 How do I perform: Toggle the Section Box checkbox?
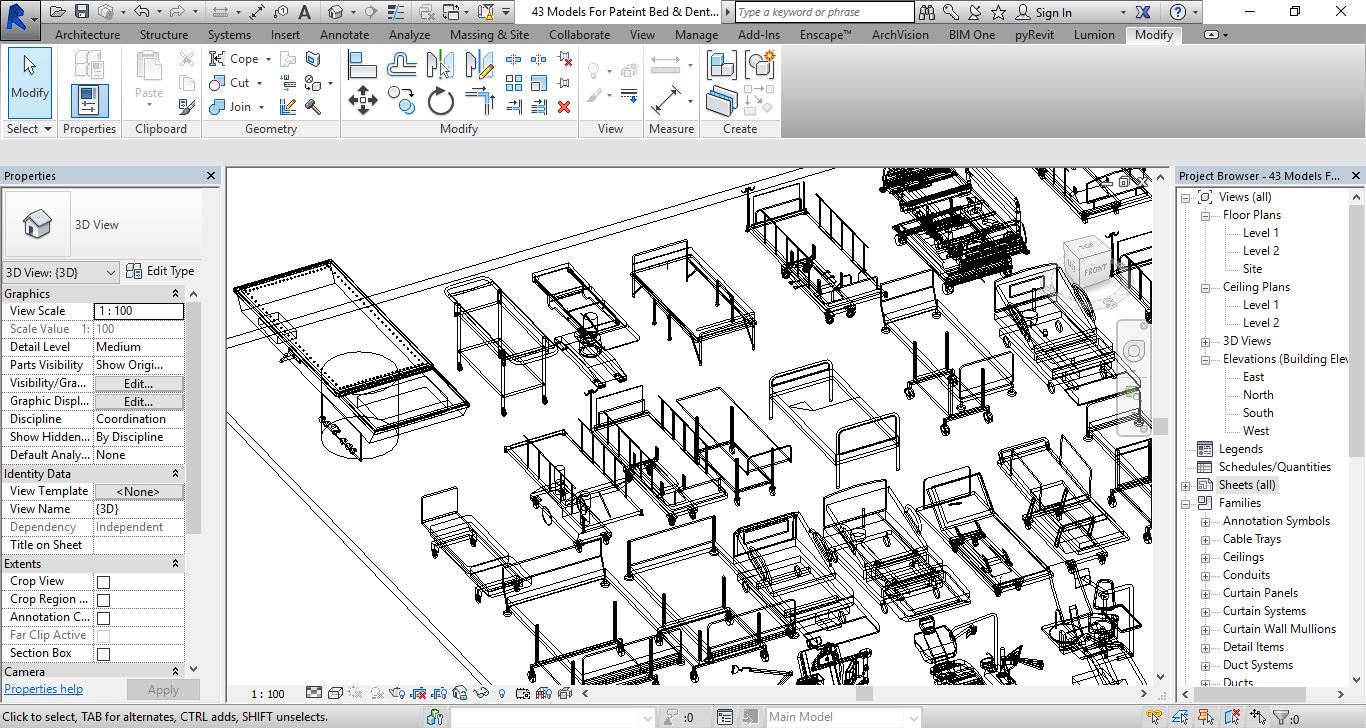[x=103, y=654]
